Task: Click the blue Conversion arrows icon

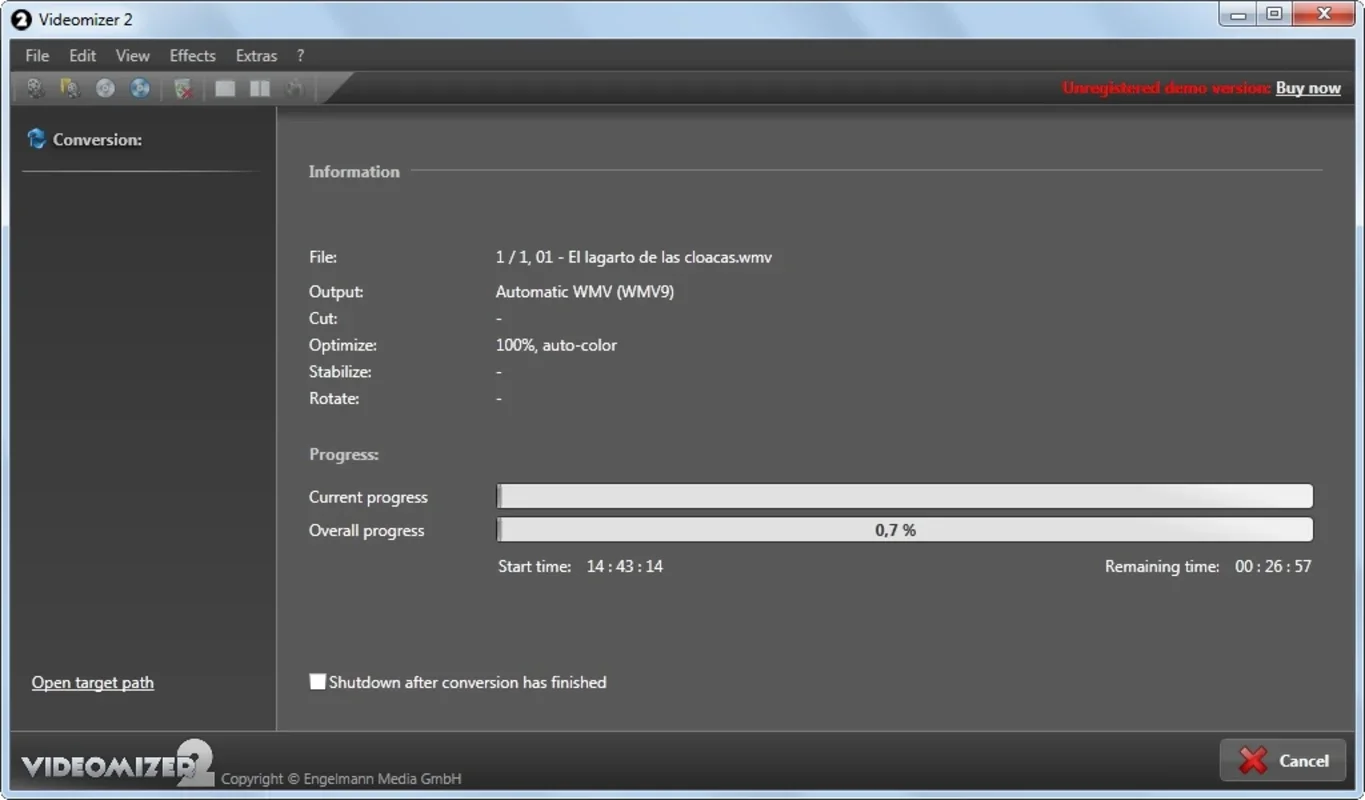Action: (x=37, y=139)
